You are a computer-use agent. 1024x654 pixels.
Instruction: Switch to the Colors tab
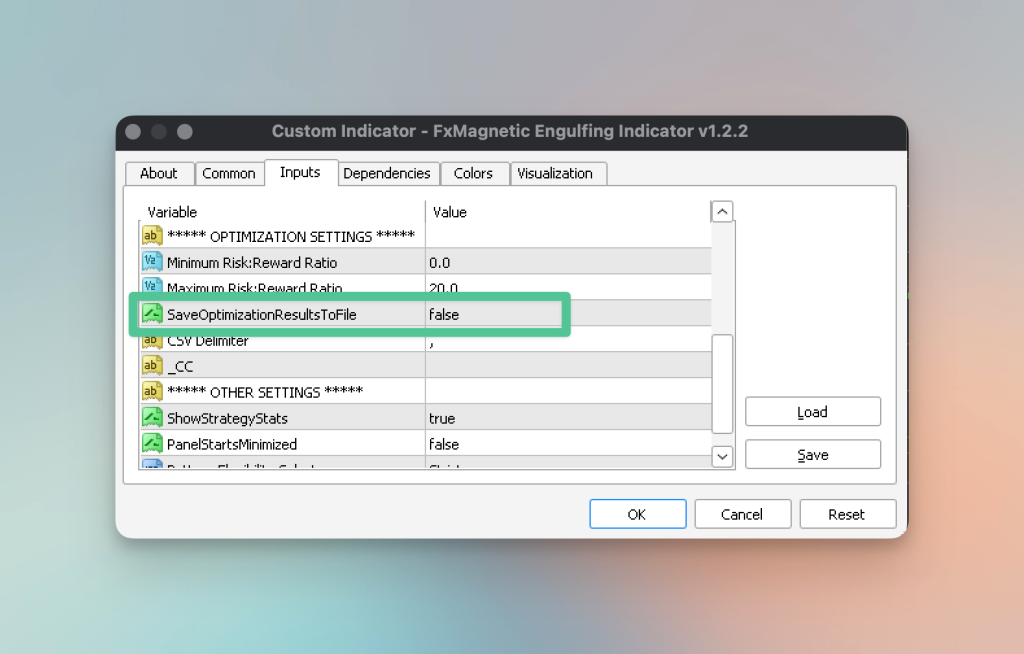click(474, 173)
